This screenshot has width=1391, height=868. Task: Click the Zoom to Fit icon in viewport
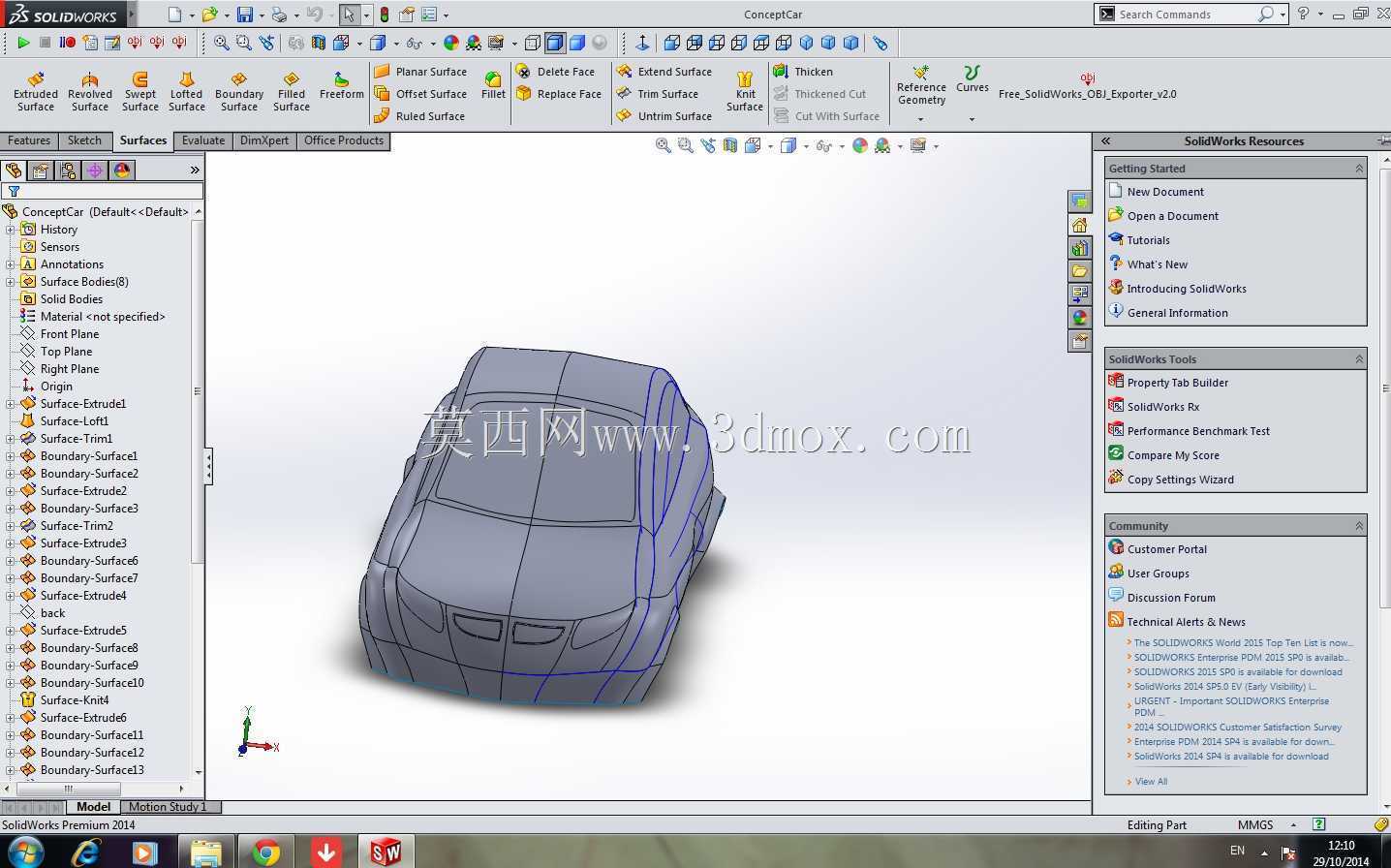click(x=664, y=145)
